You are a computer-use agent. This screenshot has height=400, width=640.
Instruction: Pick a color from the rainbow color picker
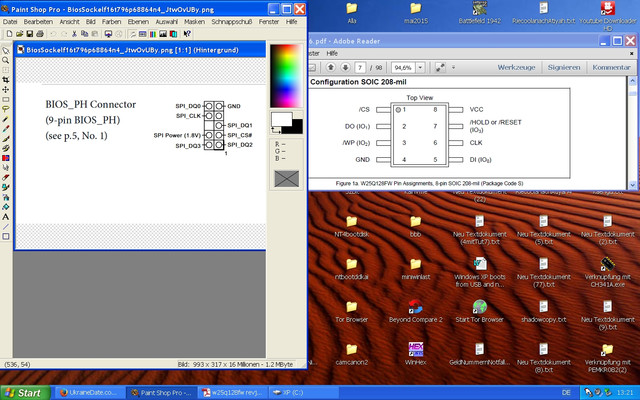(286, 76)
